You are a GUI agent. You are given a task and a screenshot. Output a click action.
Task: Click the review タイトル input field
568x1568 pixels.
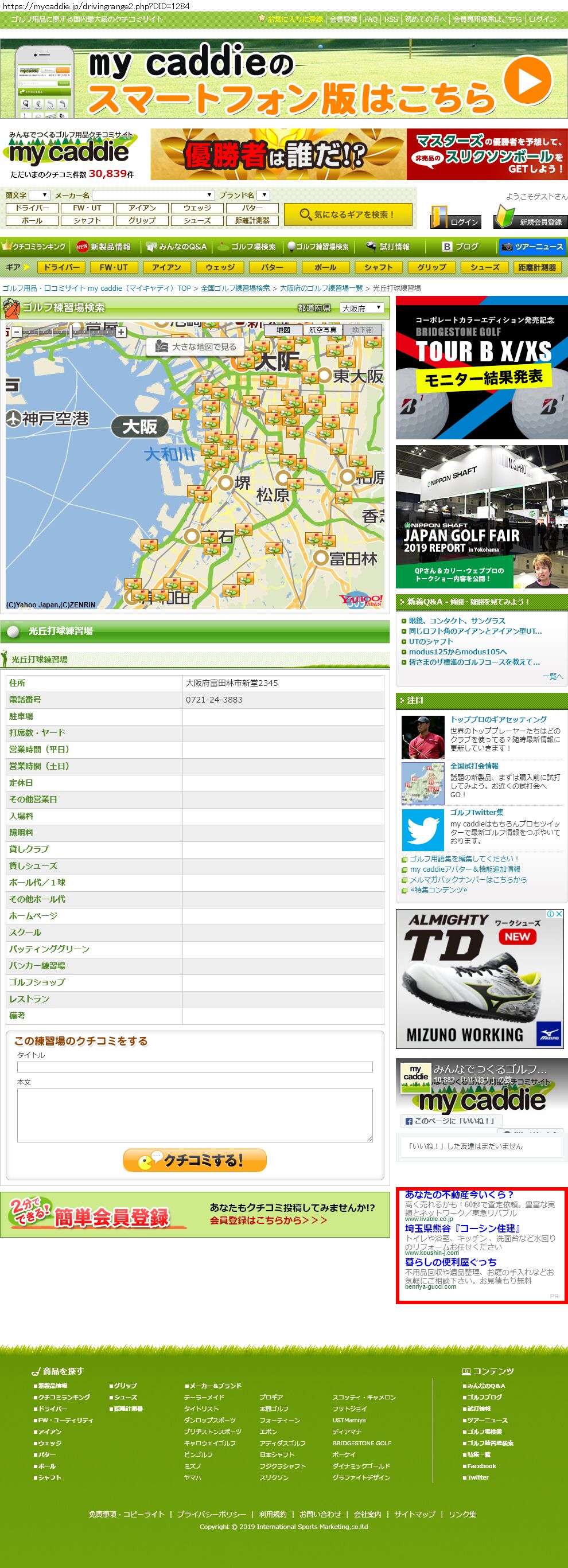point(195,1067)
